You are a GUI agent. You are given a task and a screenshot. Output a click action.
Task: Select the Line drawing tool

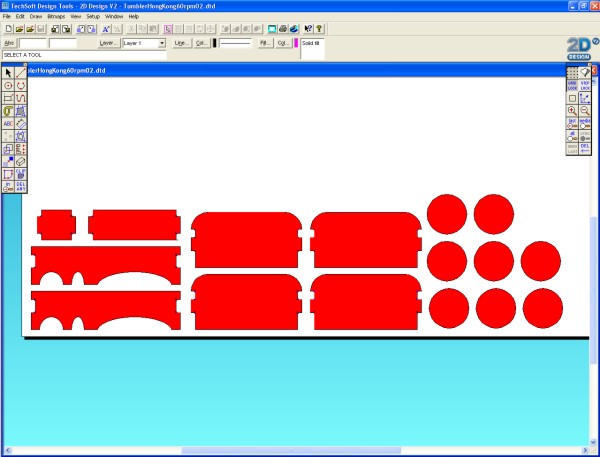click(21, 73)
